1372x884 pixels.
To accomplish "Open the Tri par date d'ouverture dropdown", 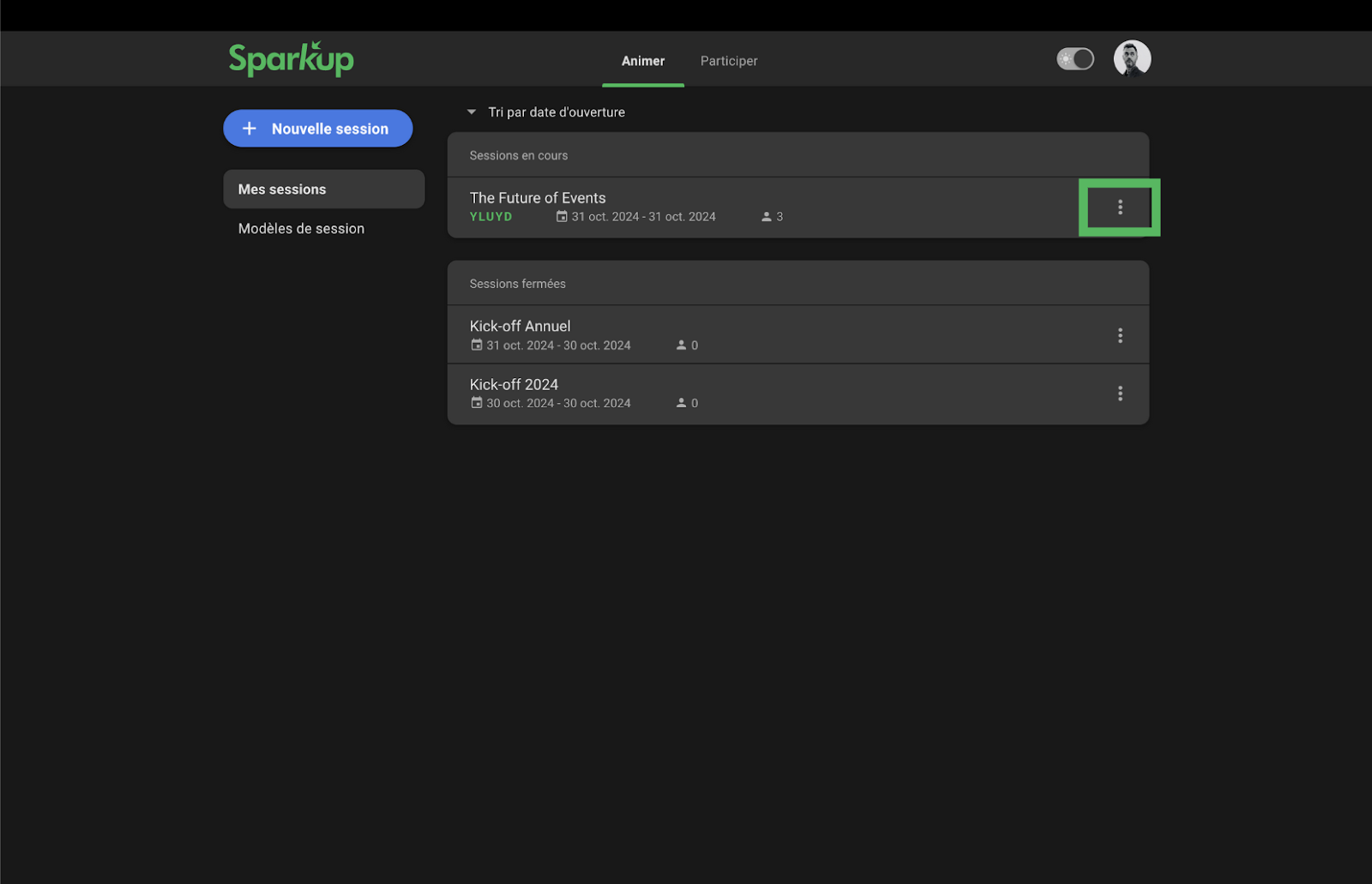I will pyautogui.click(x=556, y=112).
